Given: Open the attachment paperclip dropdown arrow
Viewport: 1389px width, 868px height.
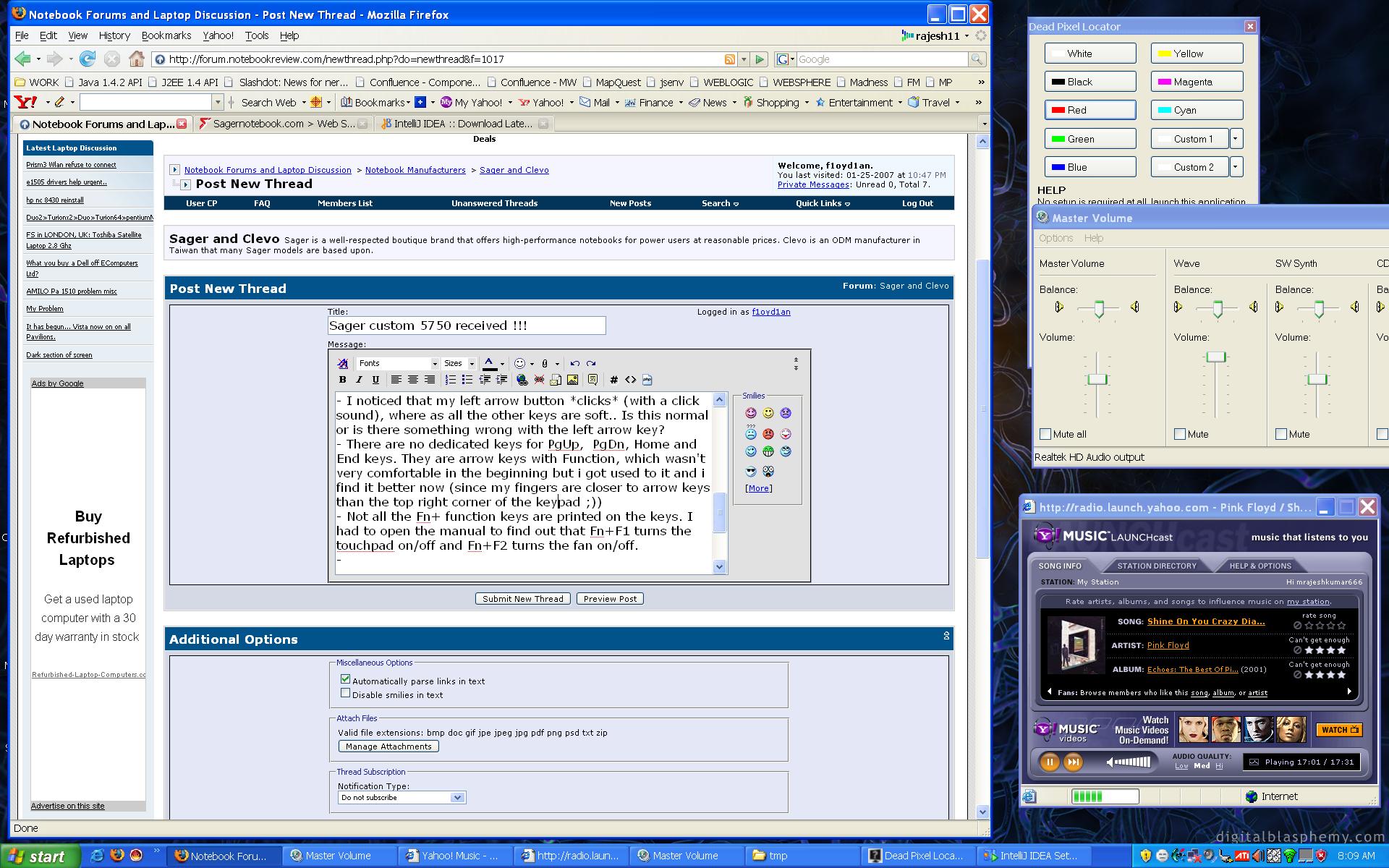Looking at the screenshot, I should (x=557, y=364).
